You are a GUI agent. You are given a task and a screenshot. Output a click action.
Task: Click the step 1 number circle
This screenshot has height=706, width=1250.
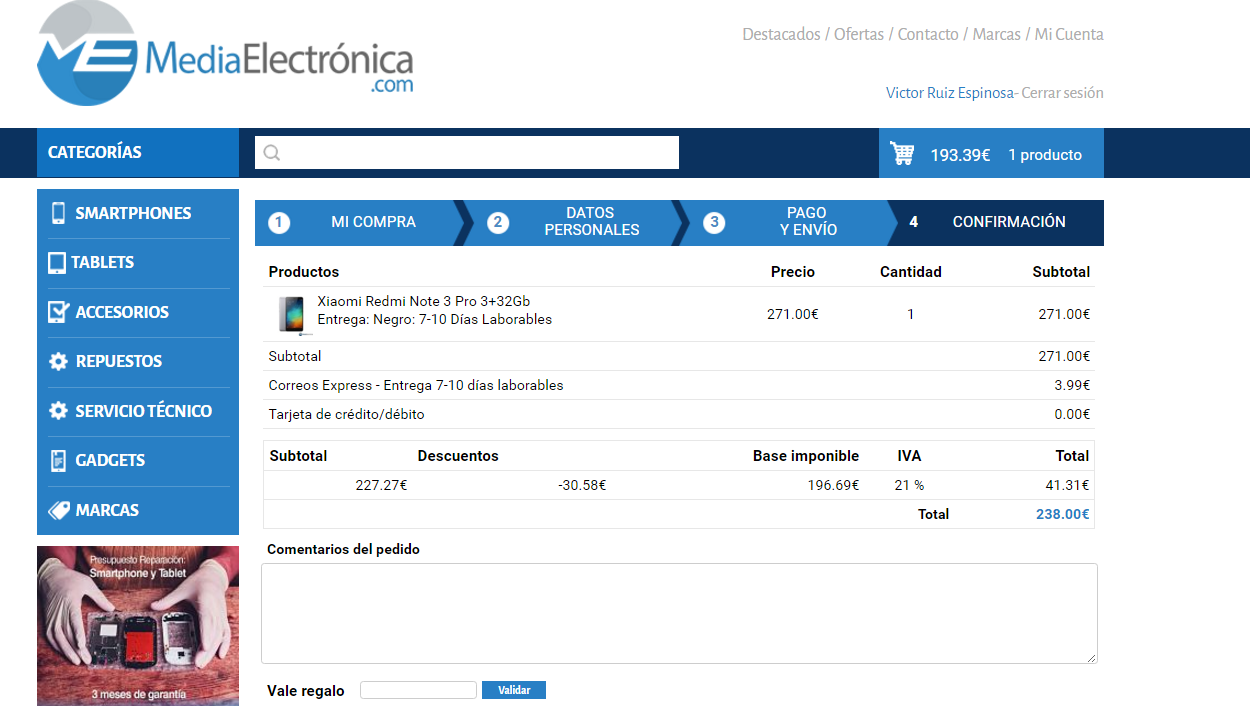click(x=279, y=222)
